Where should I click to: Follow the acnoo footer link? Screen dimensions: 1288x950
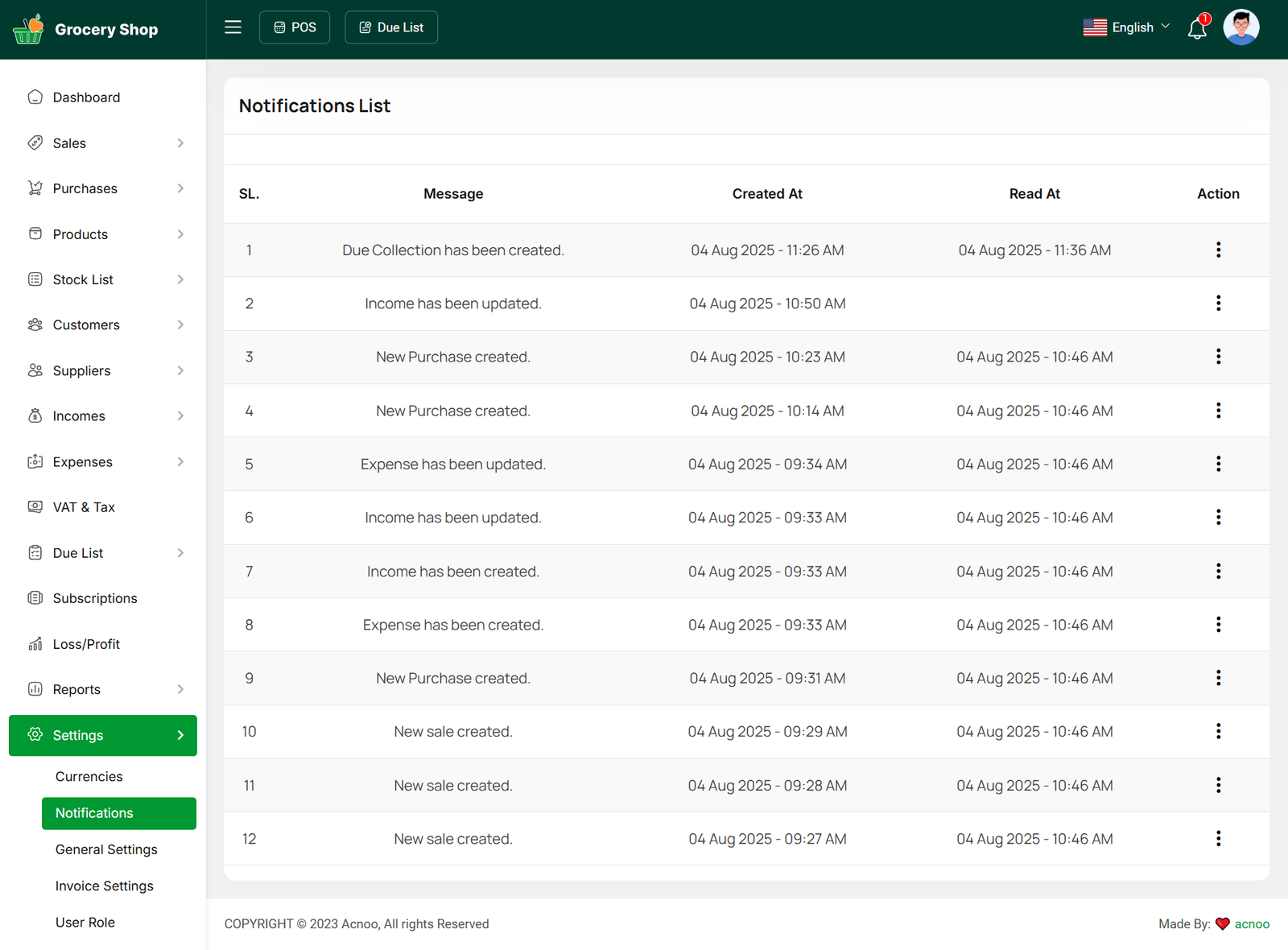(x=1252, y=924)
